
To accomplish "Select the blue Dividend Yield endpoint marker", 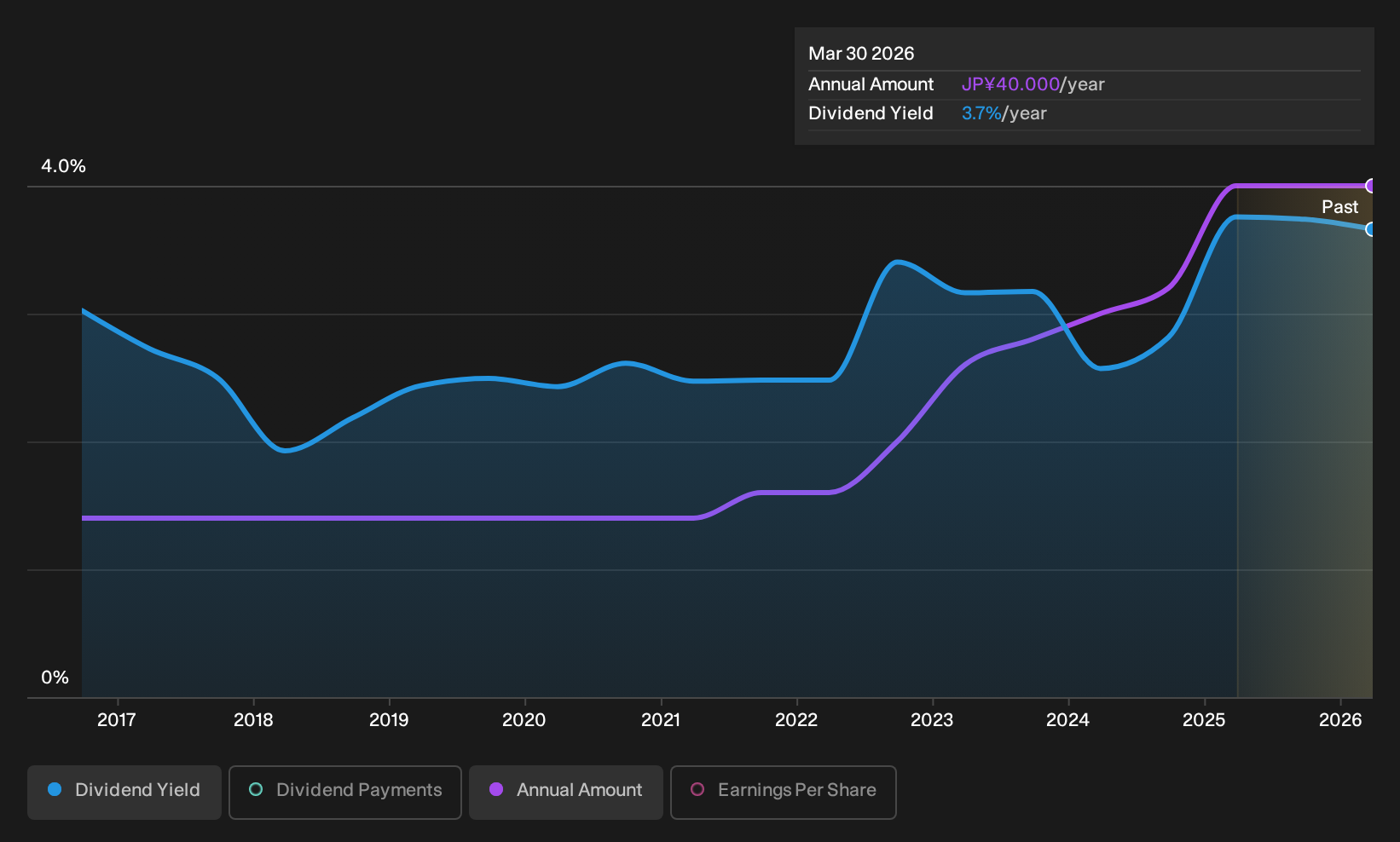I will [1371, 229].
